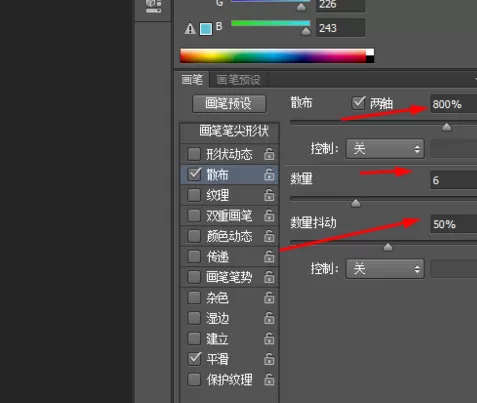
Task: Click the out-of-gamut warning triangle icon
Action: click(x=190, y=29)
